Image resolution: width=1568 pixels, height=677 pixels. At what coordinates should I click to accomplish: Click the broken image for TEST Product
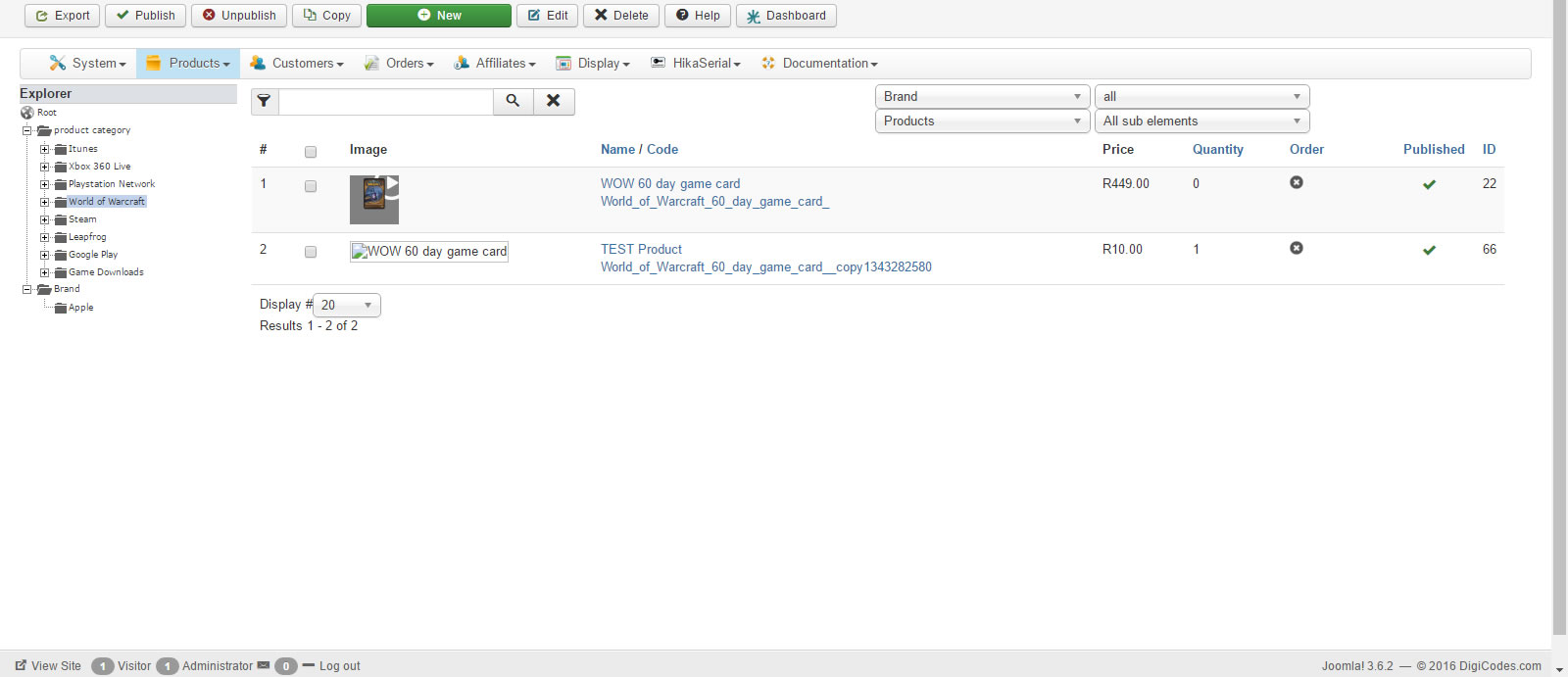(429, 252)
